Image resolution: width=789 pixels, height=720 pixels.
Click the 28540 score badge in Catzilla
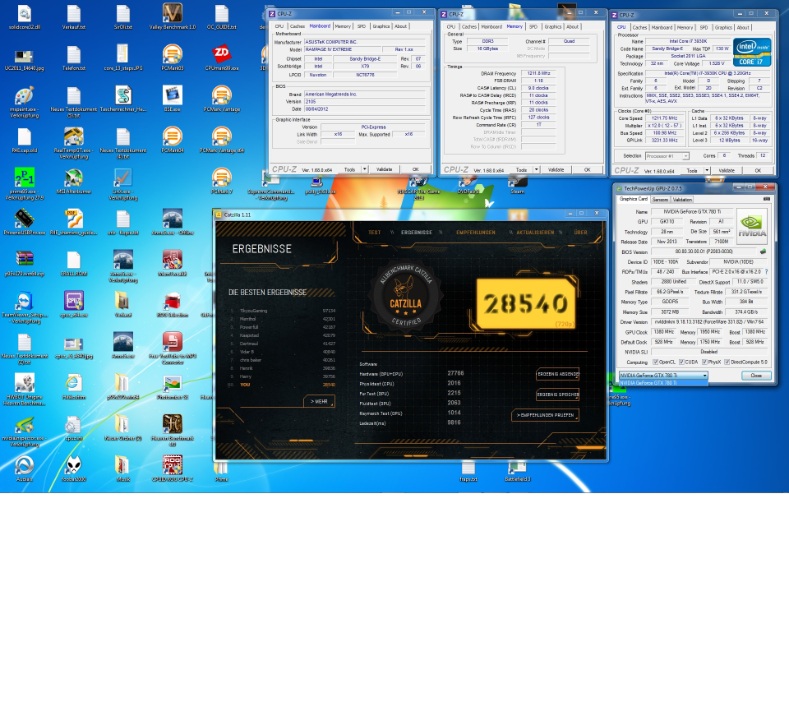(525, 303)
